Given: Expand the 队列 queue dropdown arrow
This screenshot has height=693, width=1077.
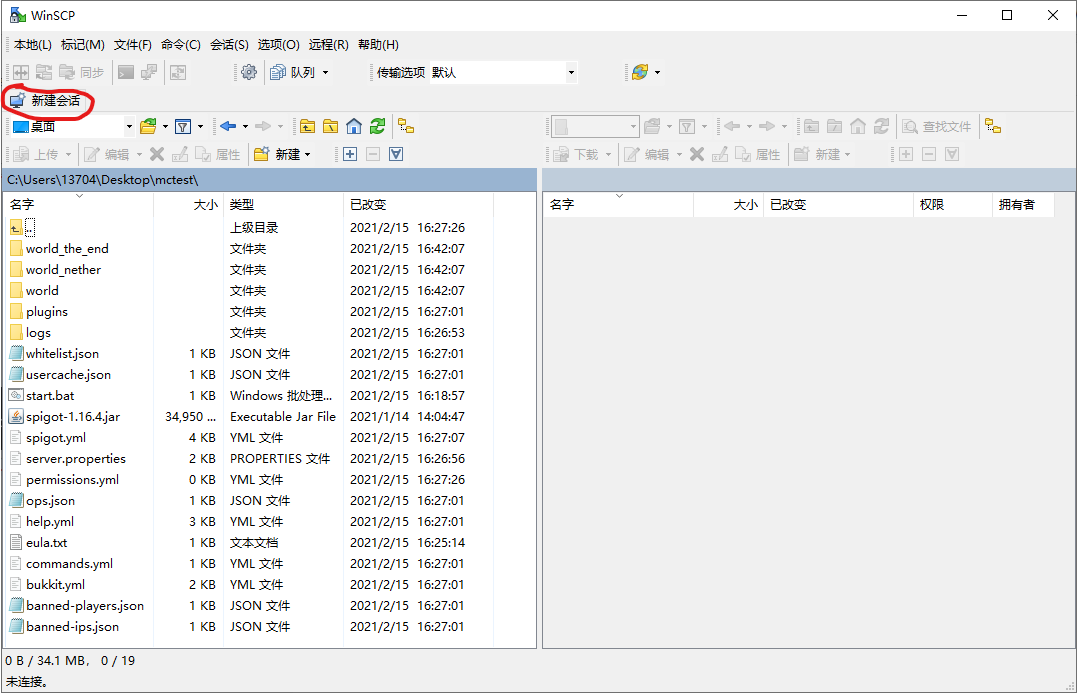Looking at the screenshot, I should tap(326, 72).
